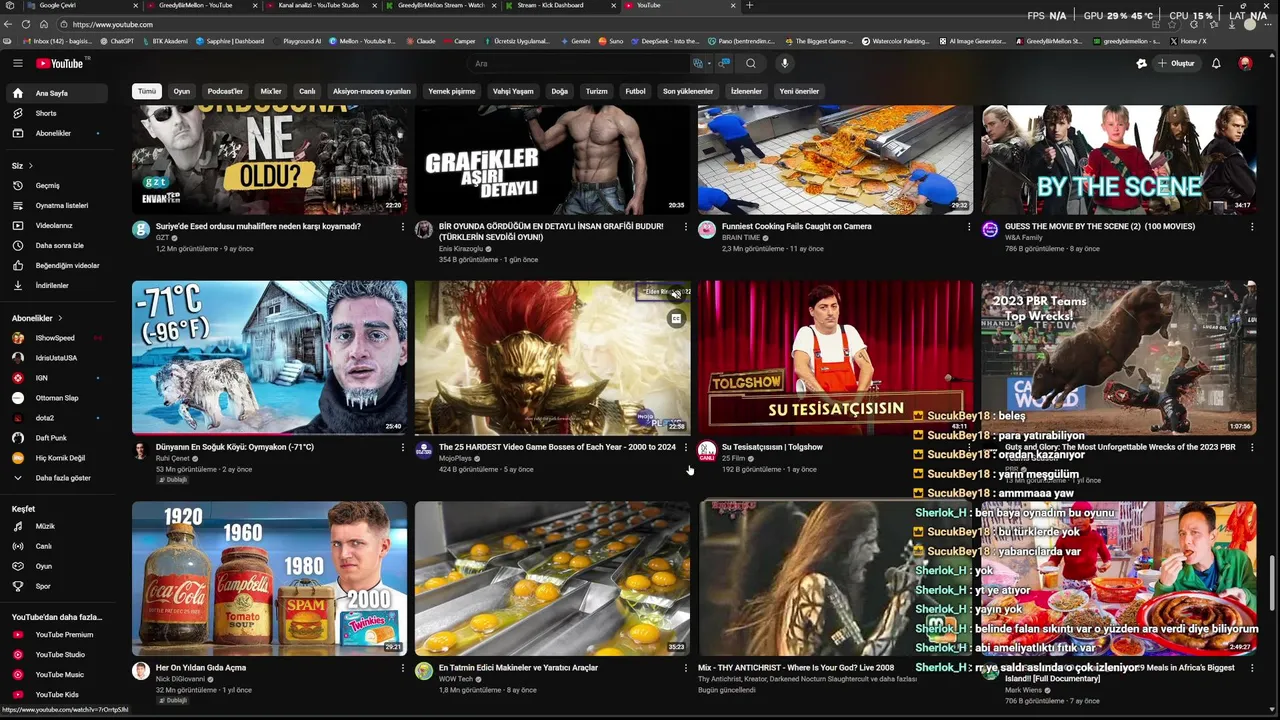
Task: Select the Oyun filter chip
Action: 181,91
